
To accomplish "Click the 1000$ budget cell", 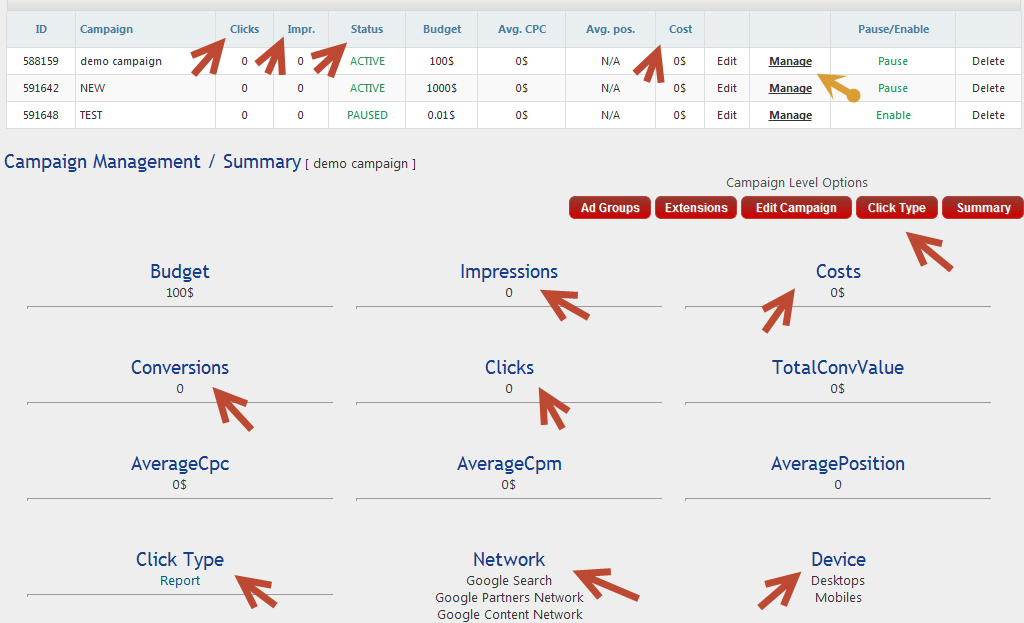I will (x=441, y=88).
